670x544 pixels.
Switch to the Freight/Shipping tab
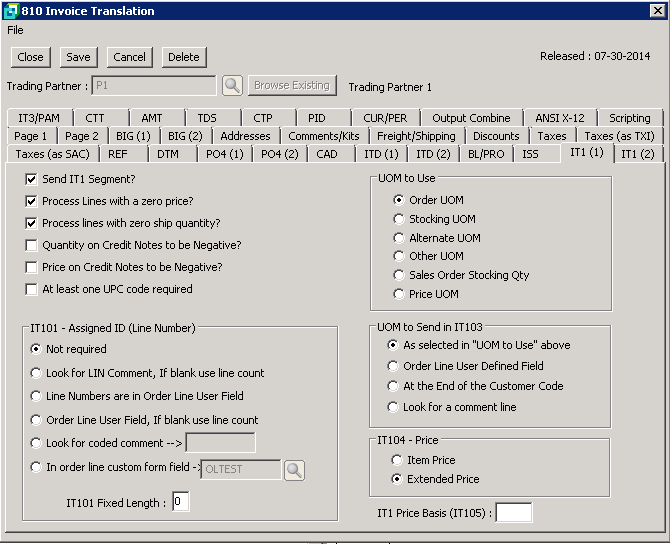(417, 136)
